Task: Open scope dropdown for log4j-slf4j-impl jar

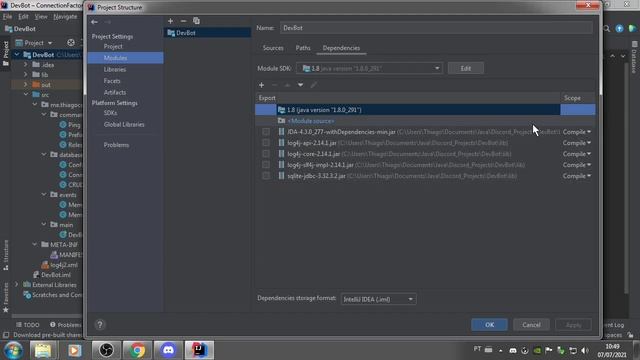Action: 577,165
